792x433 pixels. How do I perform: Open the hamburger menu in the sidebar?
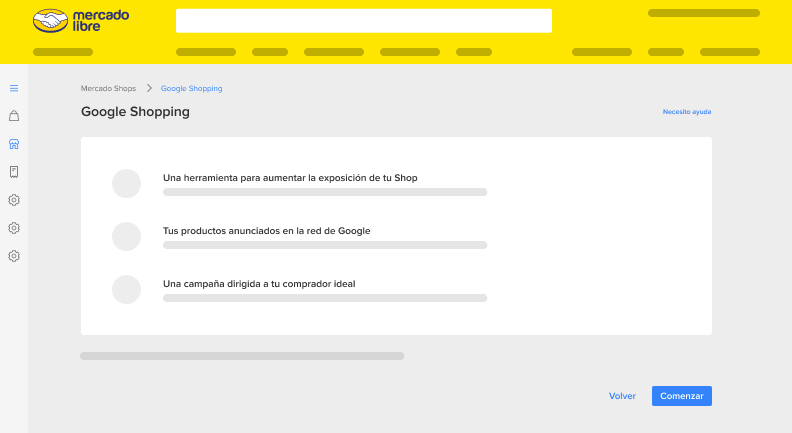click(x=14, y=88)
